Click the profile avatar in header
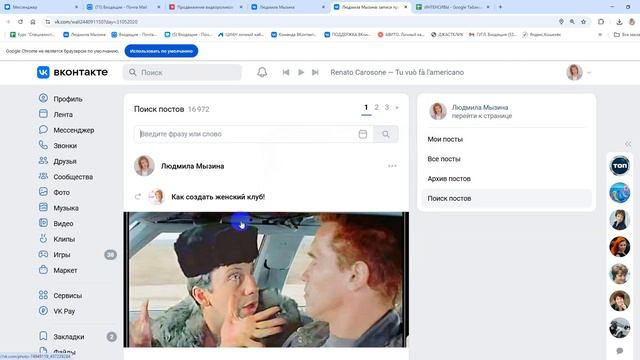Screen dimensions: 640x360 tap(574, 72)
